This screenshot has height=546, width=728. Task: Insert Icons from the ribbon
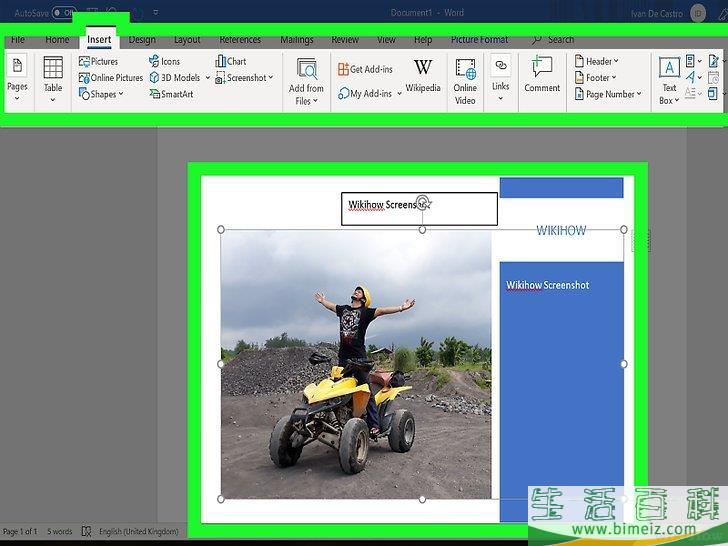164,61
